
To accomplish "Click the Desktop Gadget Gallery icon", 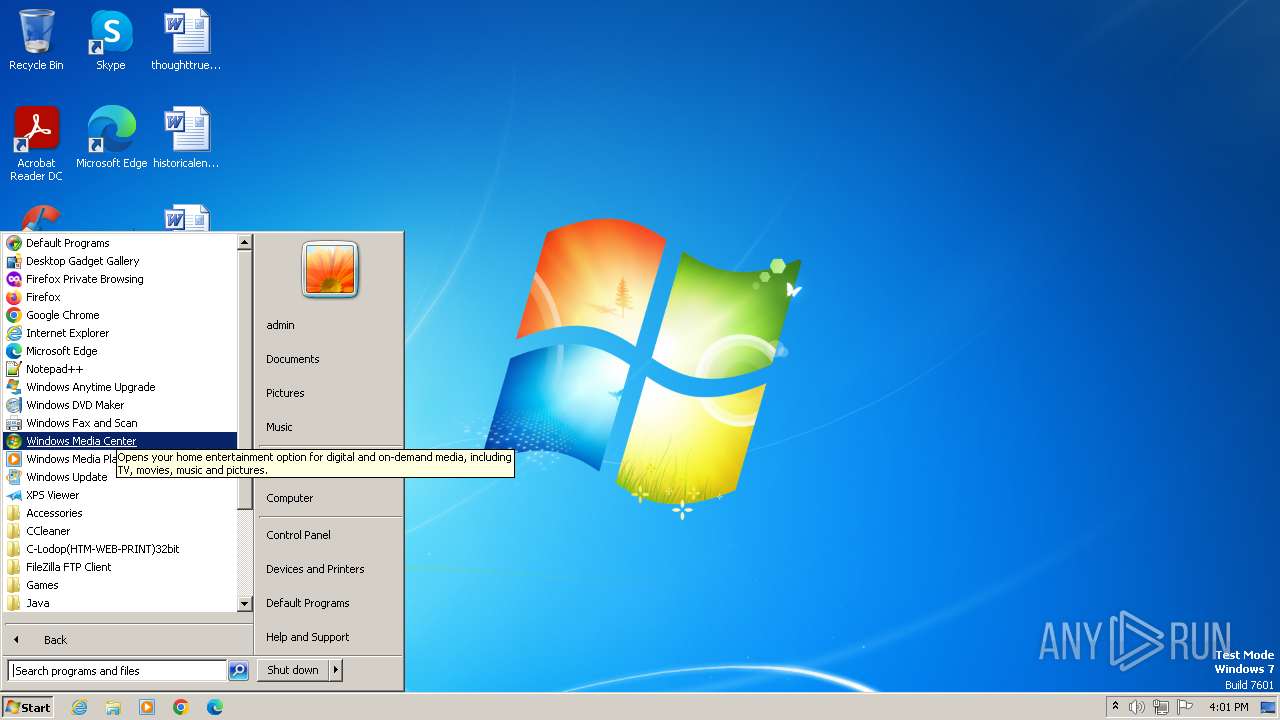I will [x=14, y=261].
